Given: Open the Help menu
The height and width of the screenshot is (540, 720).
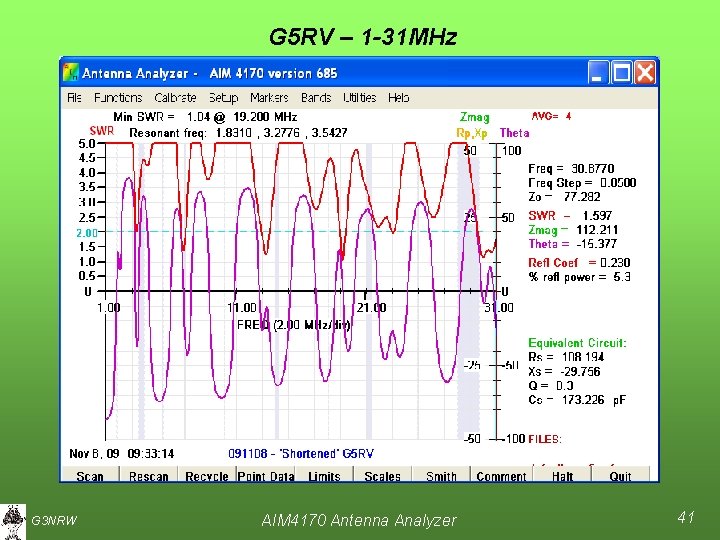Looking at the screenshot, I should point(399,98).
